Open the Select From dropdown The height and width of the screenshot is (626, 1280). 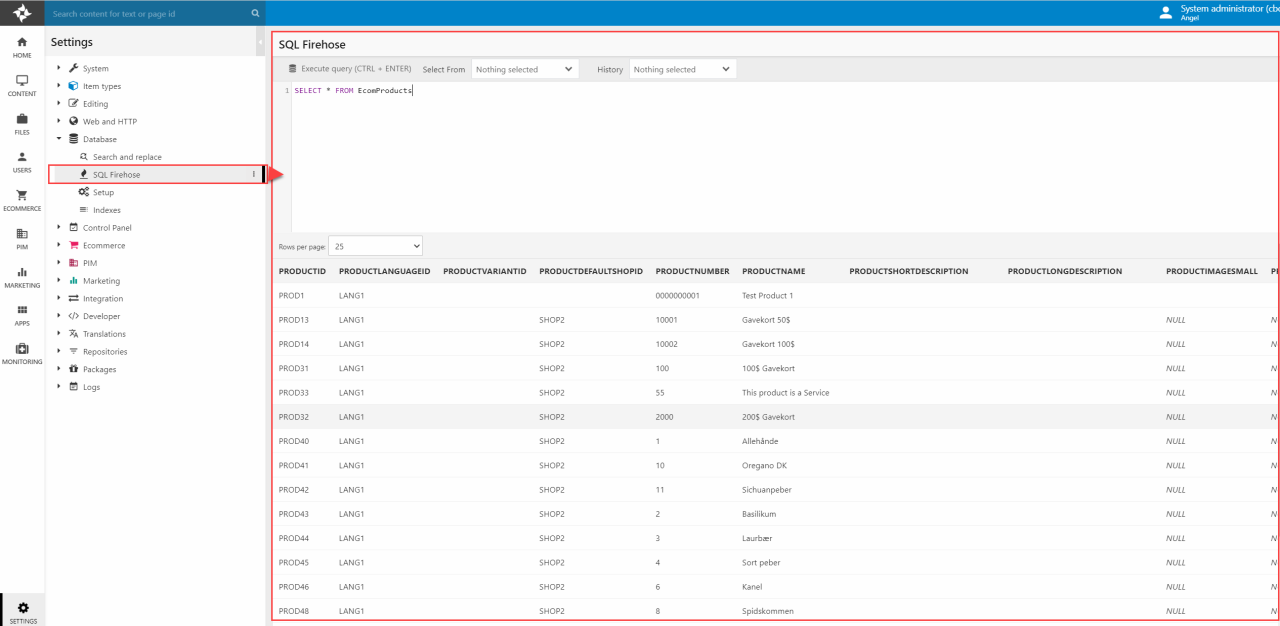click(524, 69)
